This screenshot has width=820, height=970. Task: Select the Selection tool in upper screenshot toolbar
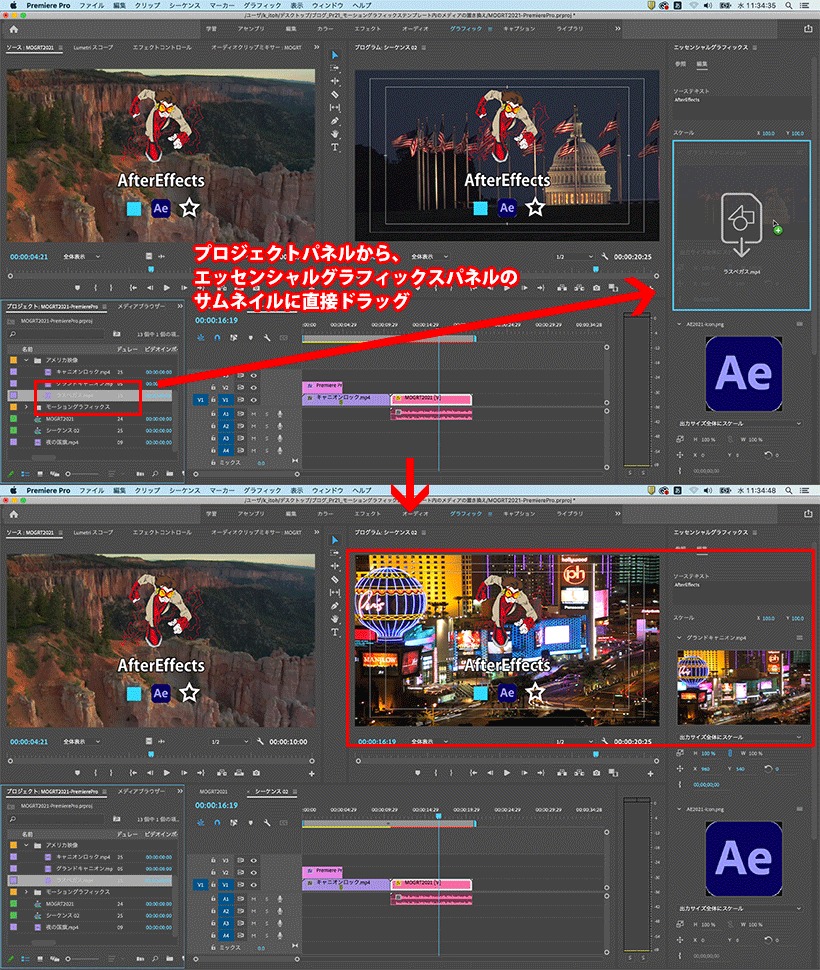[x=335, y=56]
